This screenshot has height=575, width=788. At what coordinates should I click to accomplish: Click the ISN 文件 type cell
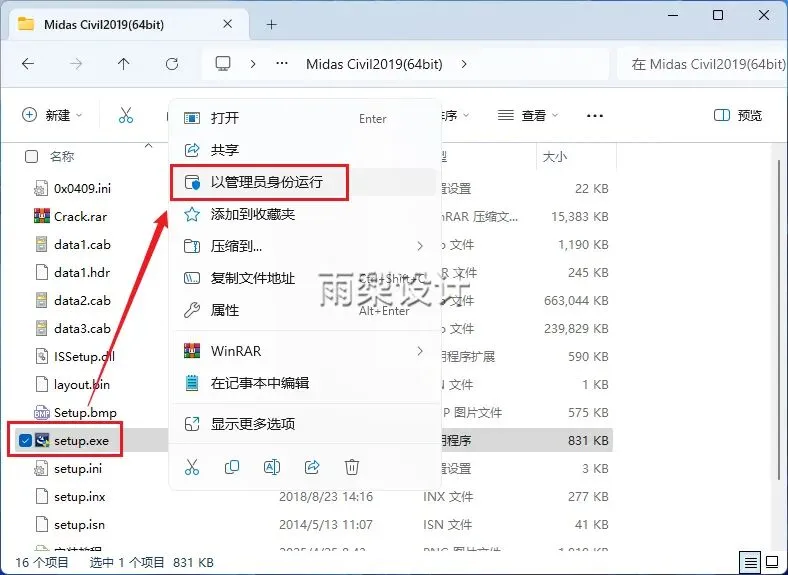pyautogui.click(x=447, y=525)
